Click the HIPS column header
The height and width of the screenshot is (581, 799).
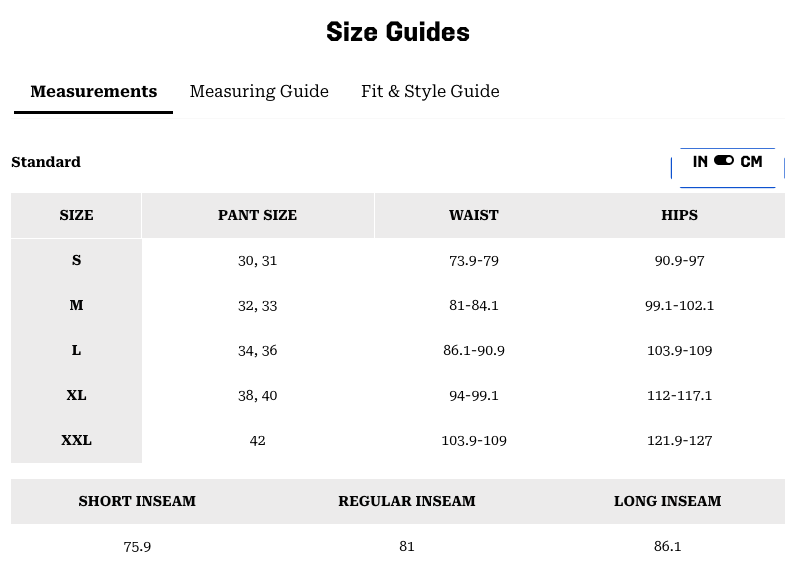pyautogui.click(x=679, y=215)
